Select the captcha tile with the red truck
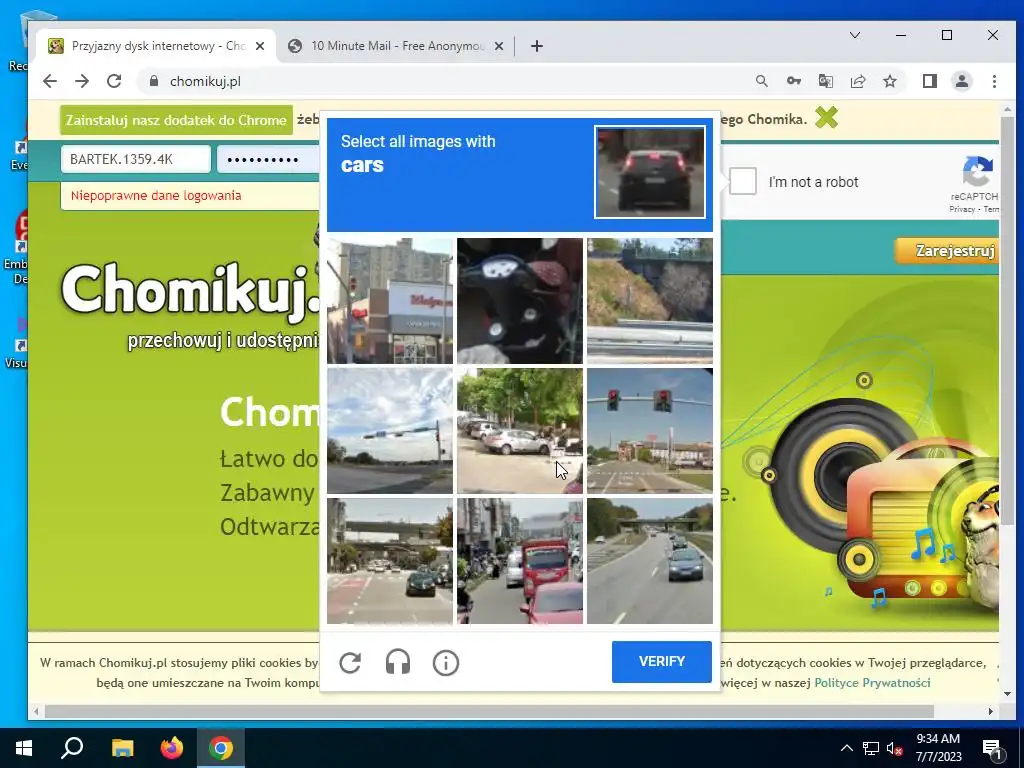Screen dimensions: 1024x768 520,560
